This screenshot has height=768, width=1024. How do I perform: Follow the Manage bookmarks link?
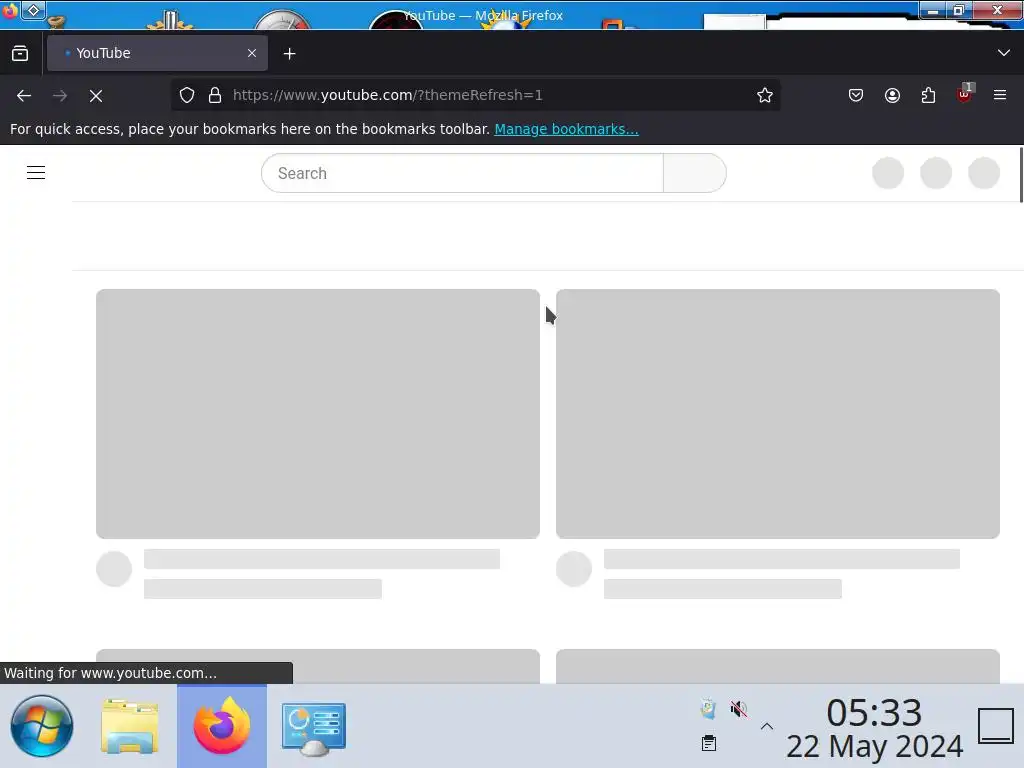(566, 129)
